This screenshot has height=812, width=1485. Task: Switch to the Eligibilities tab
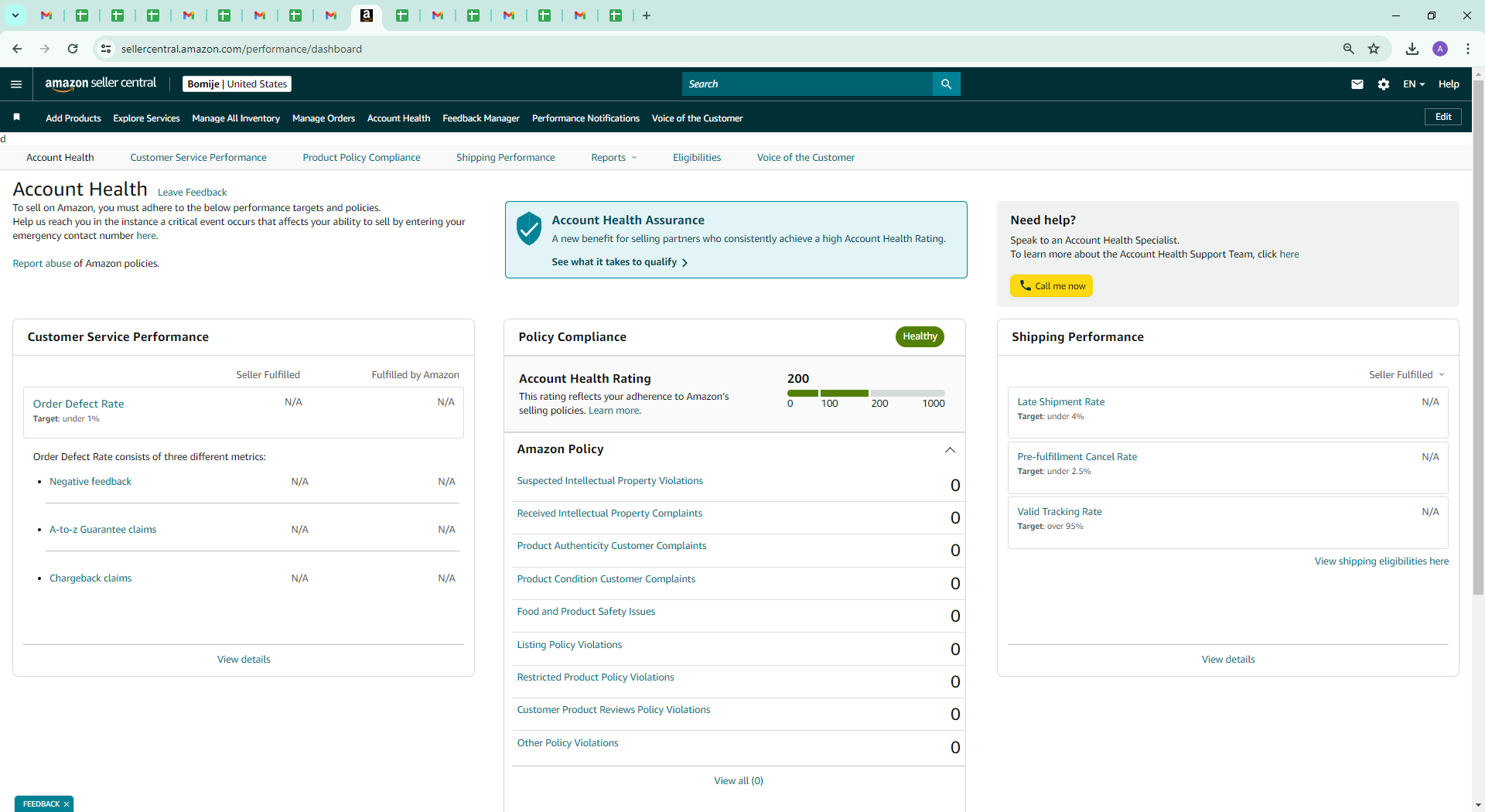pos(696,158)
